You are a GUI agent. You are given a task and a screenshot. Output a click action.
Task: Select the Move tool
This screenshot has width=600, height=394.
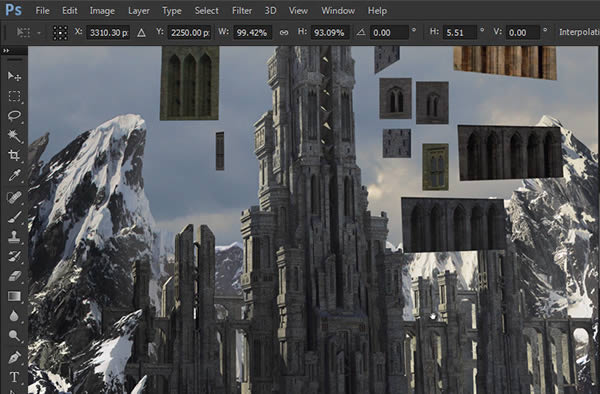click(x=14, y=76)
